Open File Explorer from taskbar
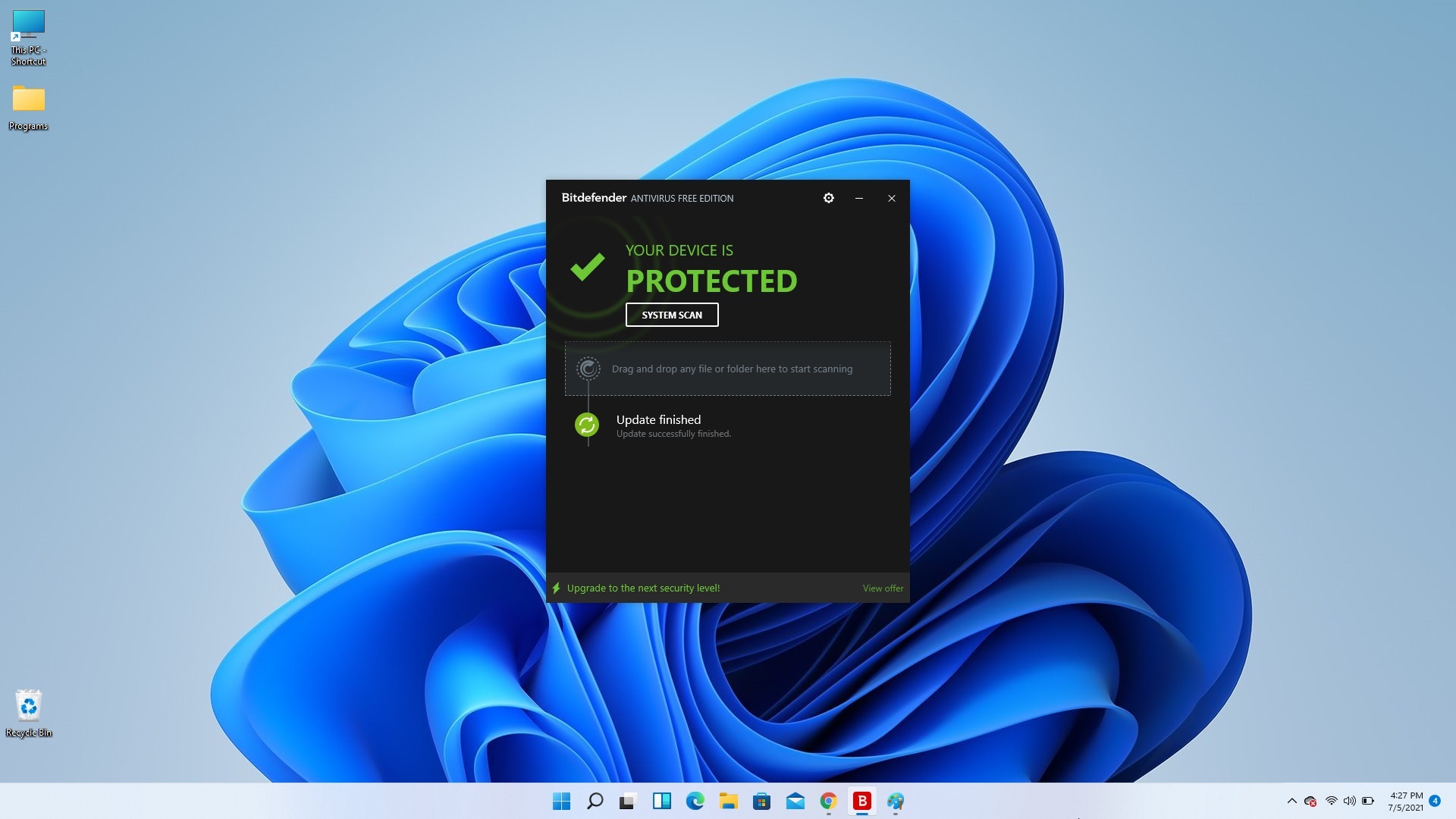 pos(728,801)
